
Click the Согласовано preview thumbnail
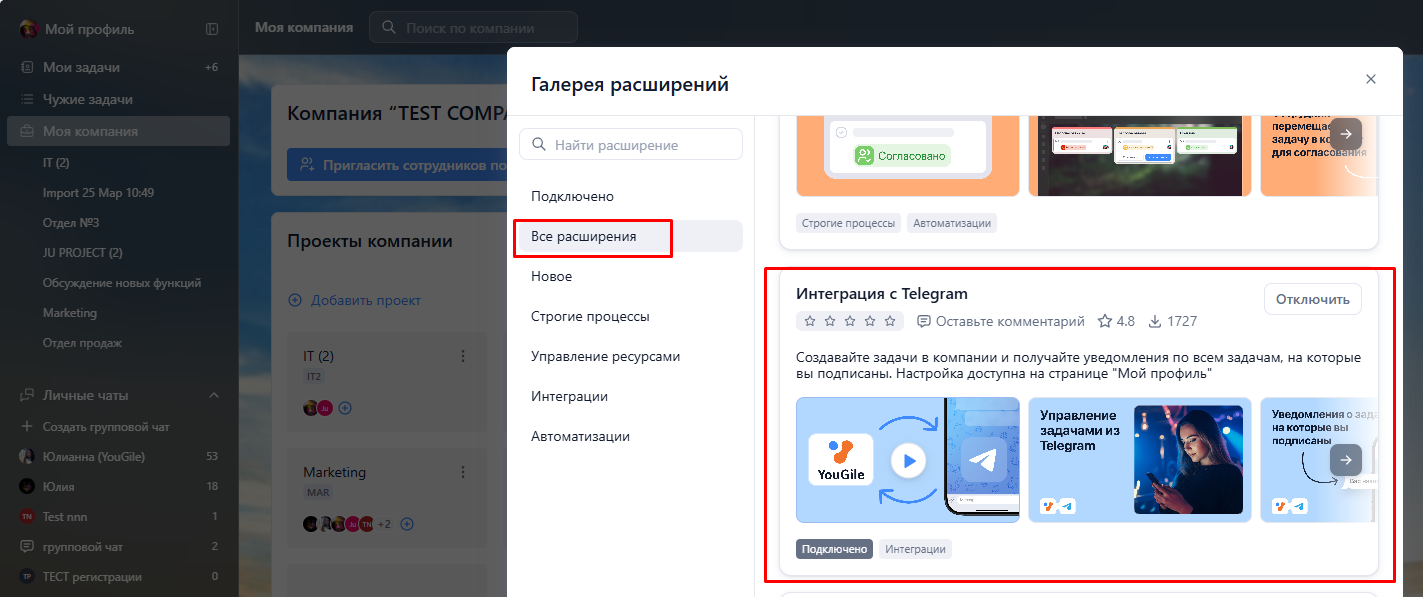(x=908, y=156)
